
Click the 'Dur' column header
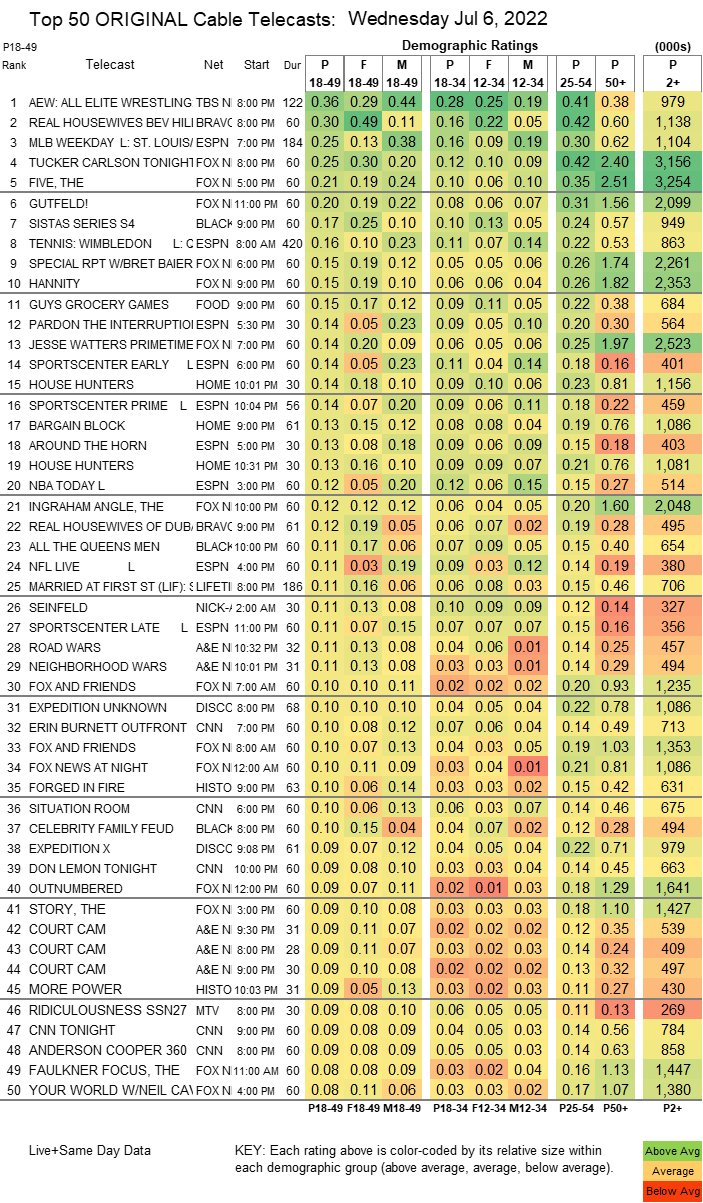coord(290,65)
